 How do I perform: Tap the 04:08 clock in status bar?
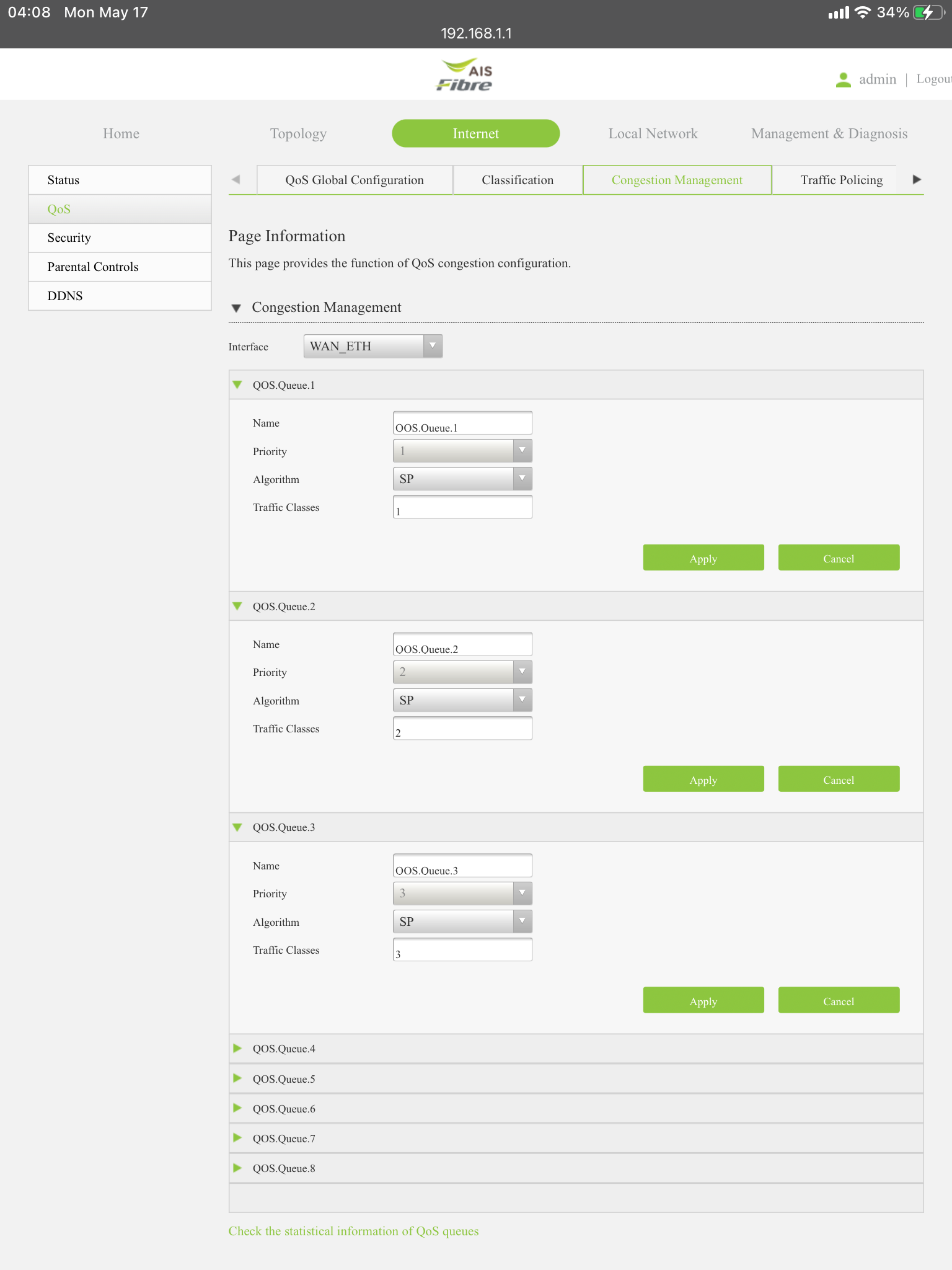[29, 12]
